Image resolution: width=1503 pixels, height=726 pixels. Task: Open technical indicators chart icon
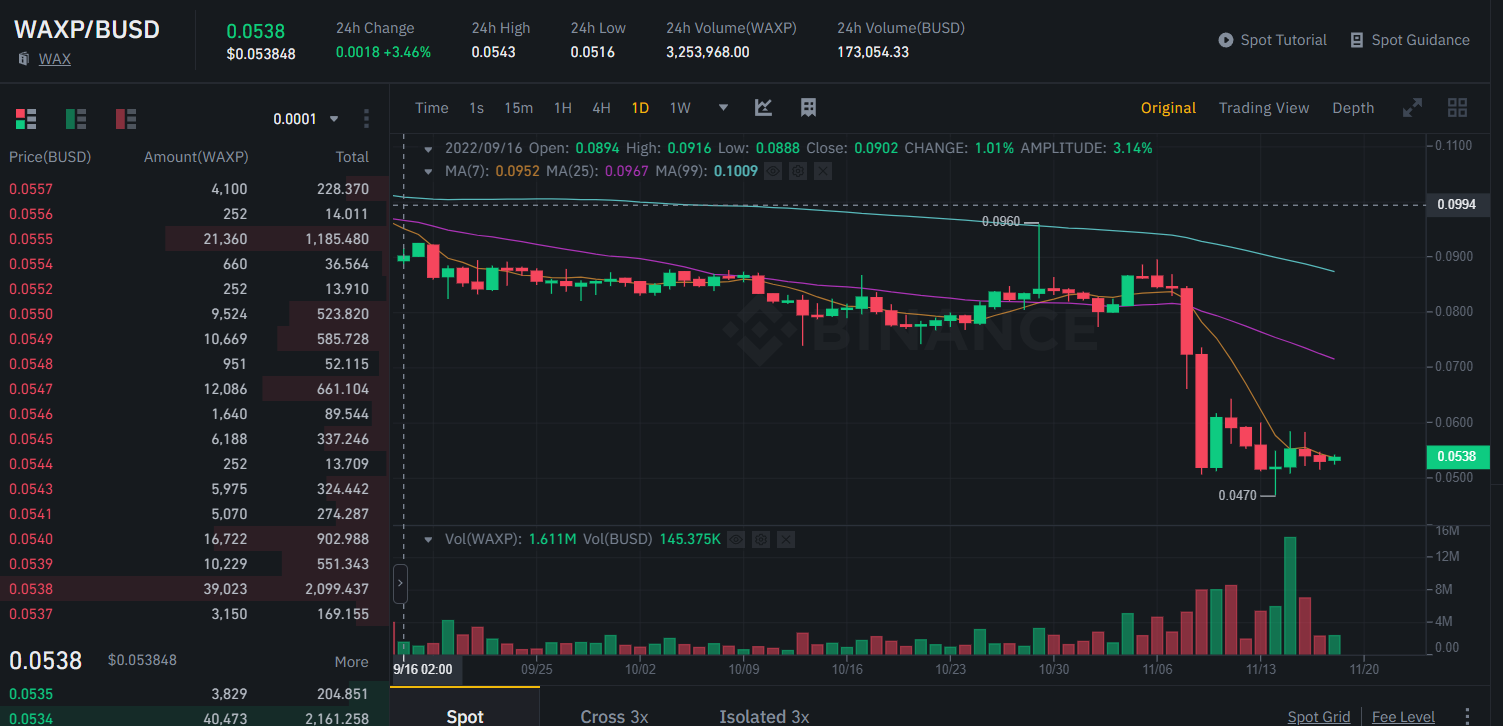763,108
